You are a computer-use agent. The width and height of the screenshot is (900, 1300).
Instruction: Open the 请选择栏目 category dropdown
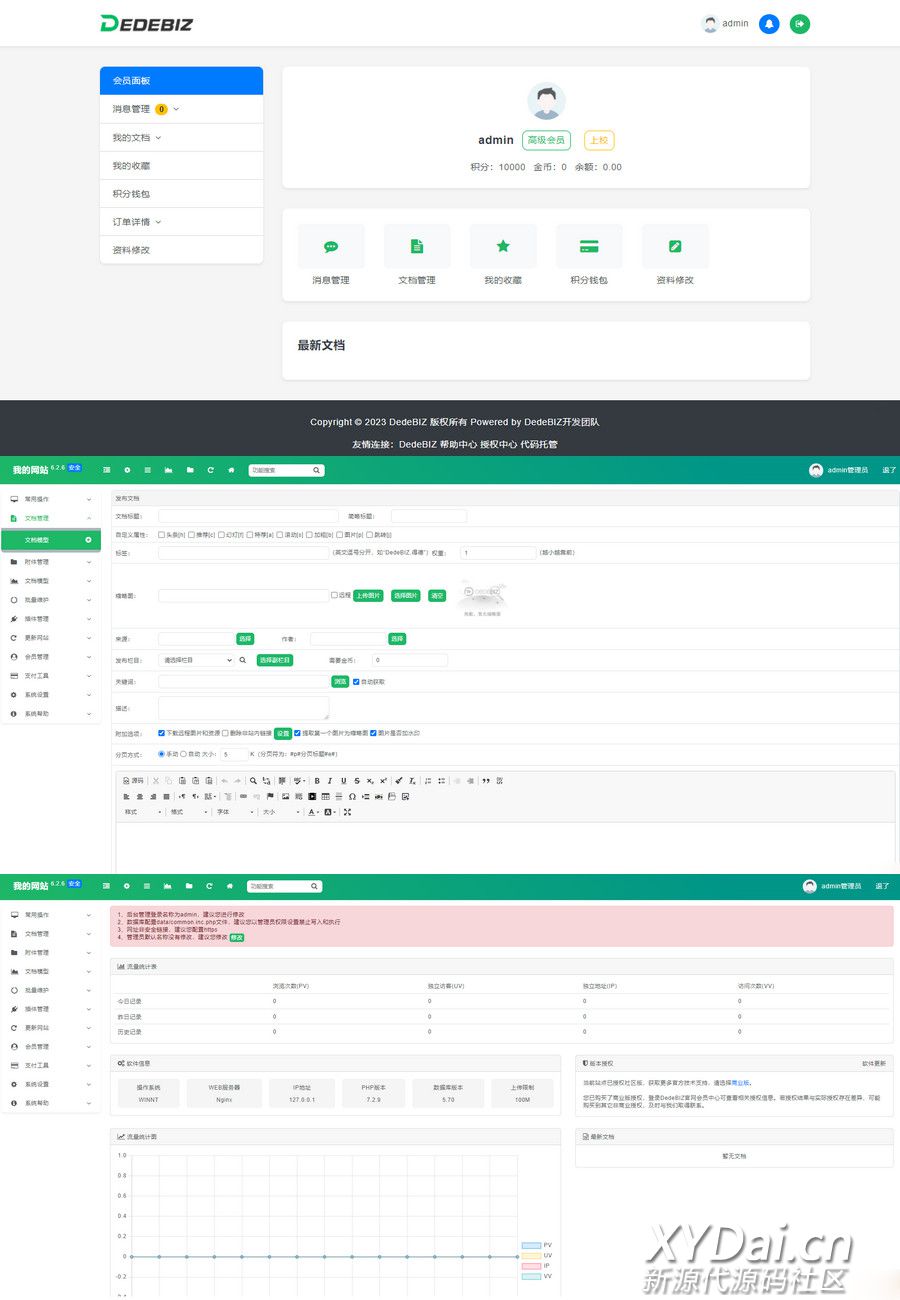click(x=196, y=660)
